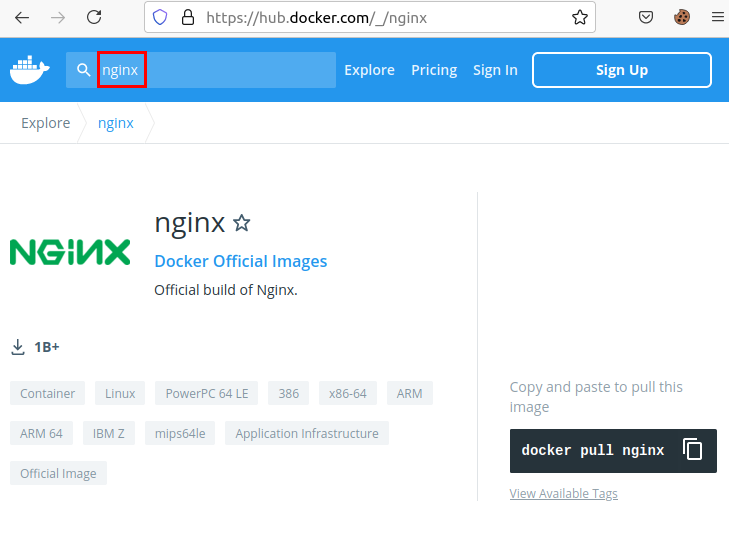
Task: Select the ARM 64 tag
Action: 41,433
